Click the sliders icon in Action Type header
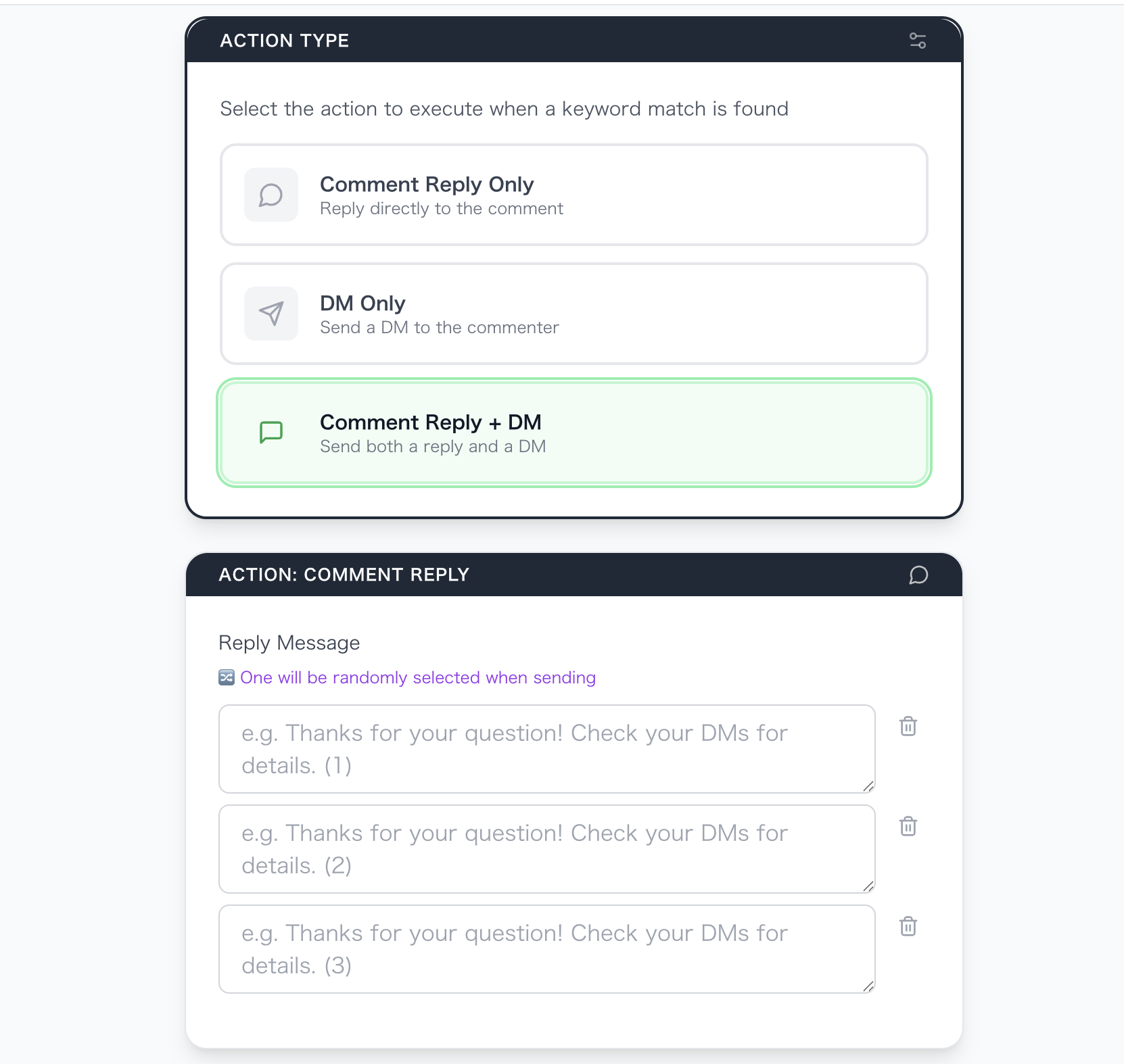This screenshot has width=1124, height=1064. click(917, 41)
